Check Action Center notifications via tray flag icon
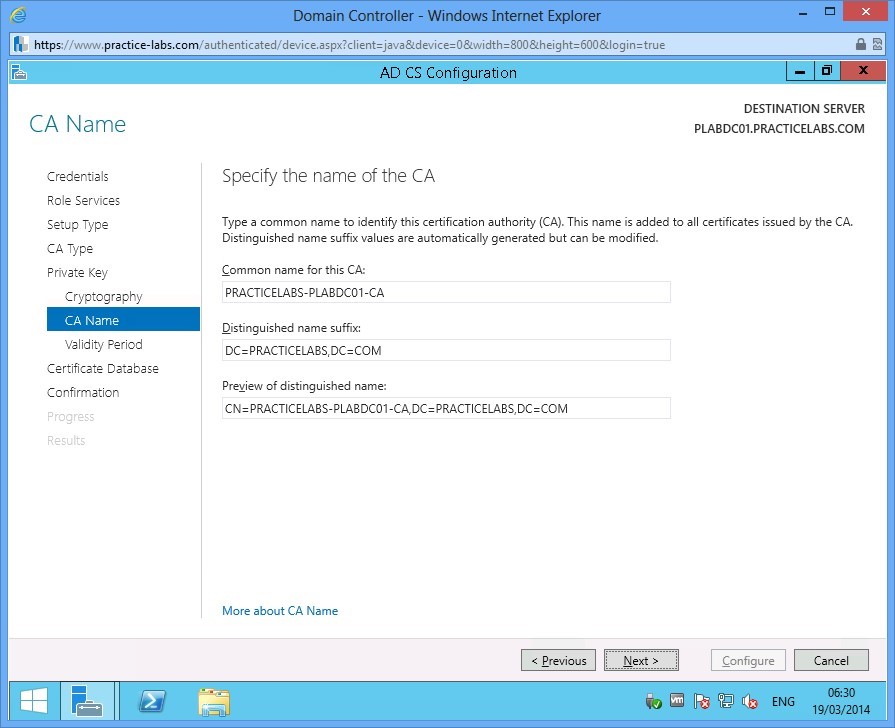Image resolution: width=895 pixels, height=728 pixels. coord(701,701)
